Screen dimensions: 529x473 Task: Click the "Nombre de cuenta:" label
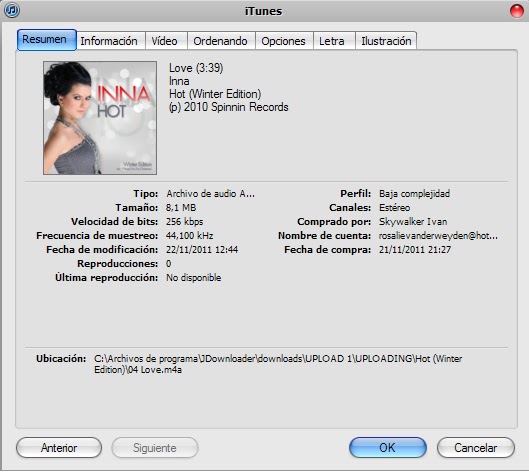point(324,235)
